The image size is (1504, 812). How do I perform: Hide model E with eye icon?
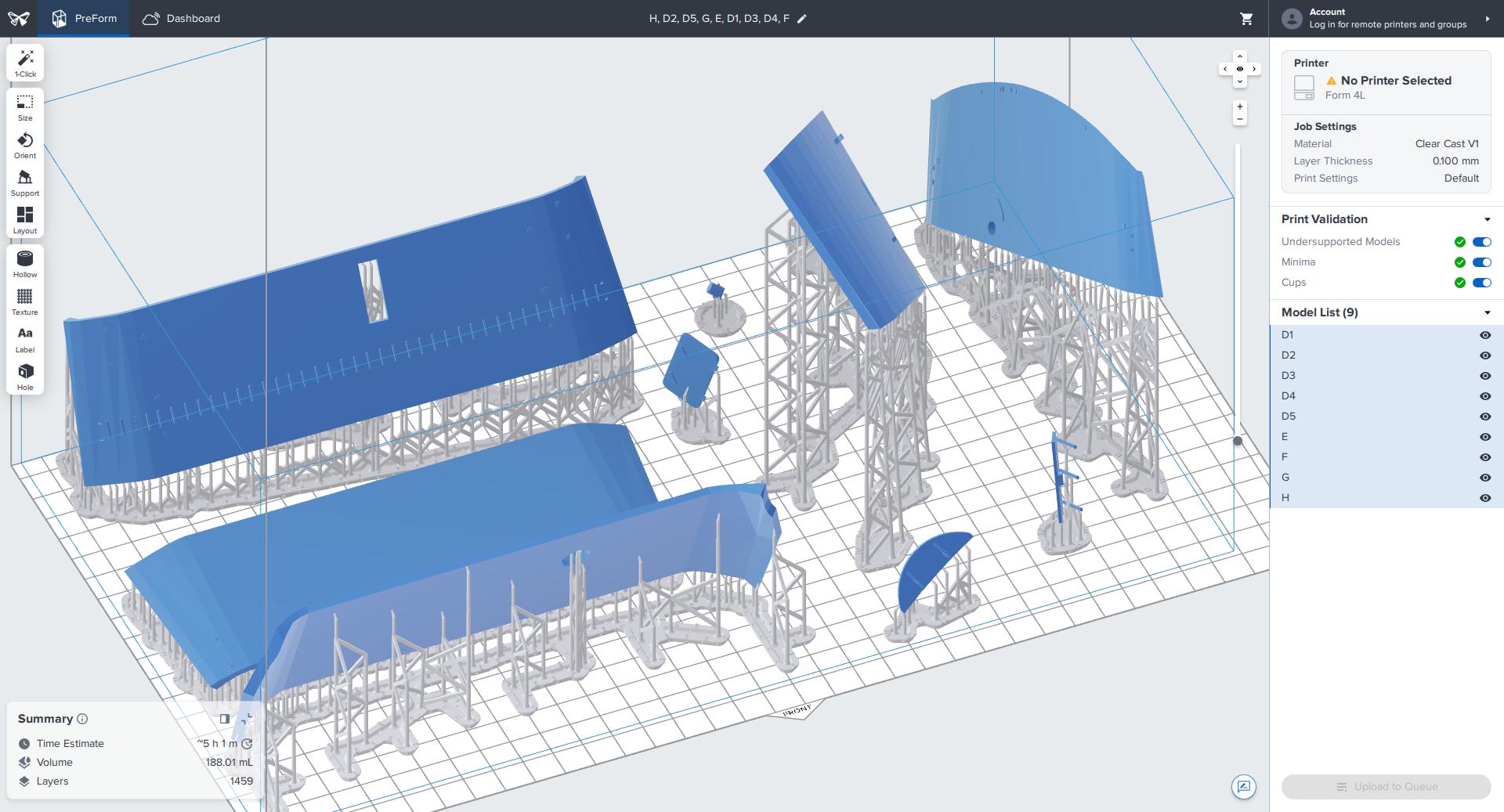(1484, 437)
